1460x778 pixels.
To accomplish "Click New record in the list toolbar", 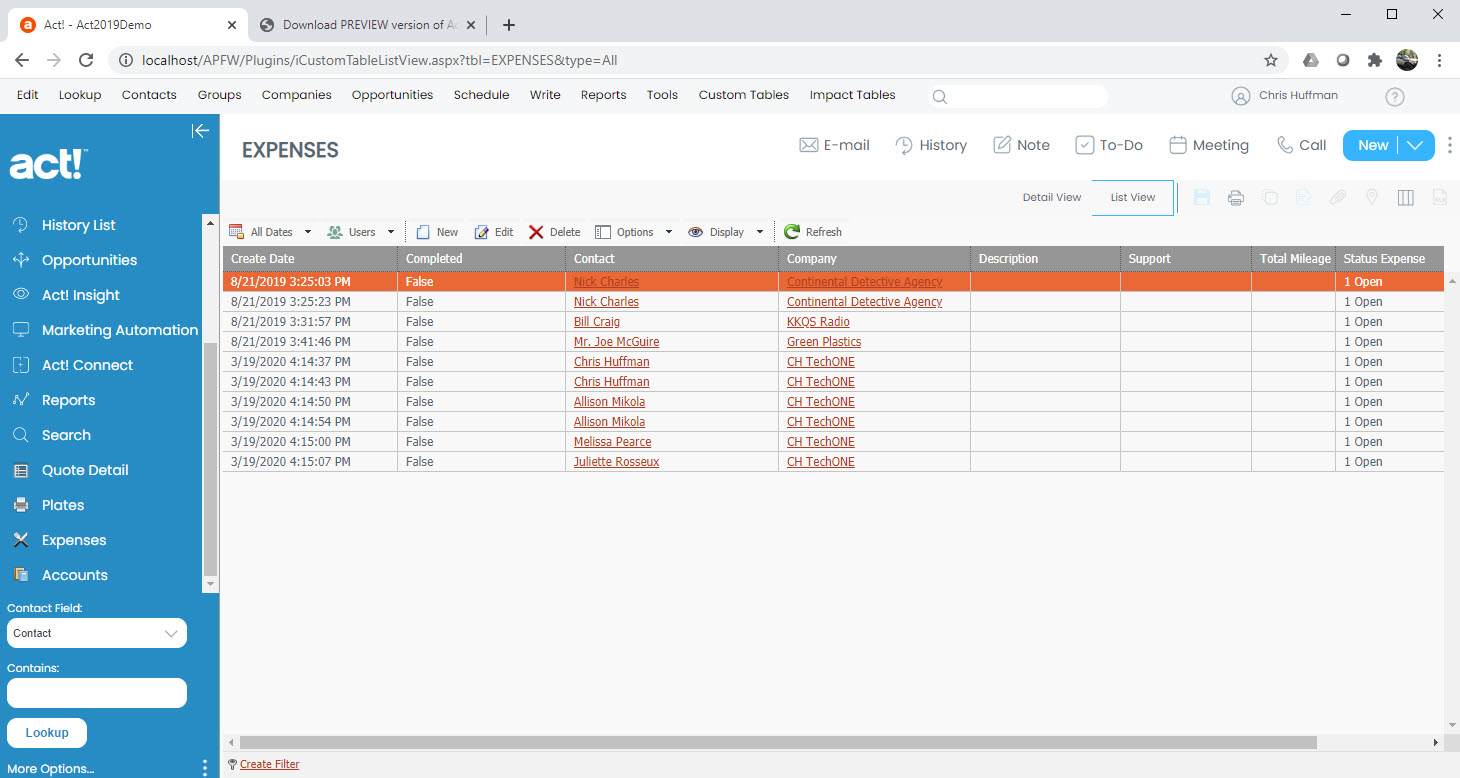I will click(x=437, y=232).
